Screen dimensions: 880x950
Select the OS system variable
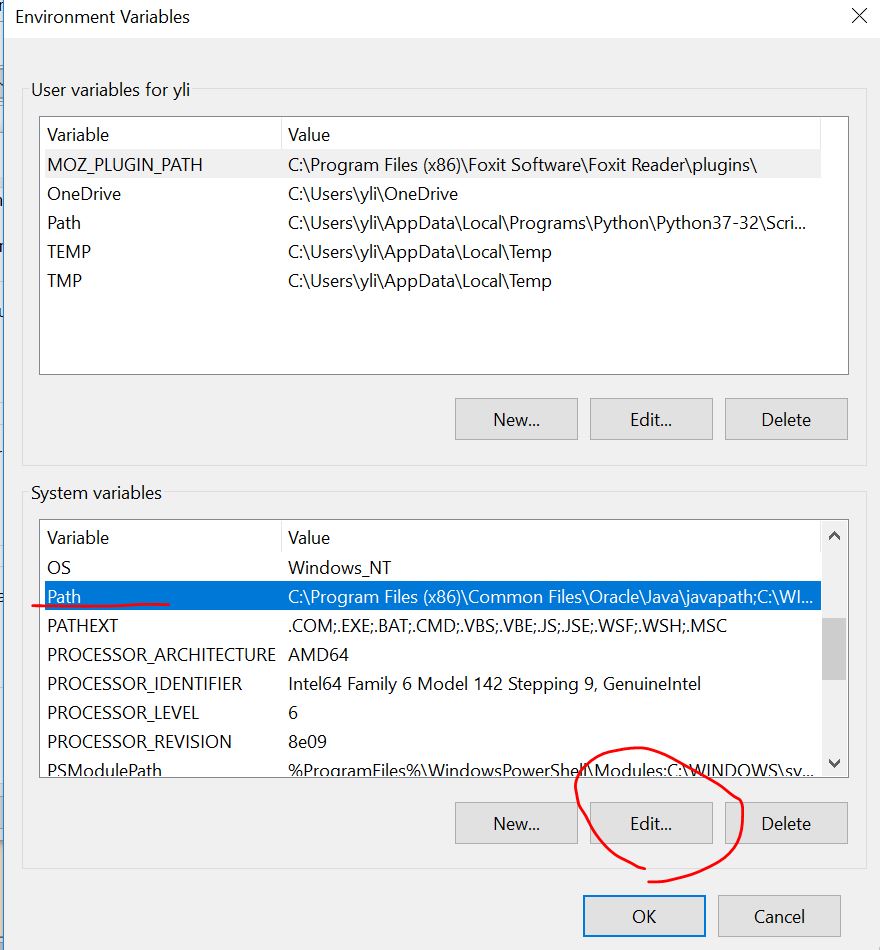(x=59, y=568)
